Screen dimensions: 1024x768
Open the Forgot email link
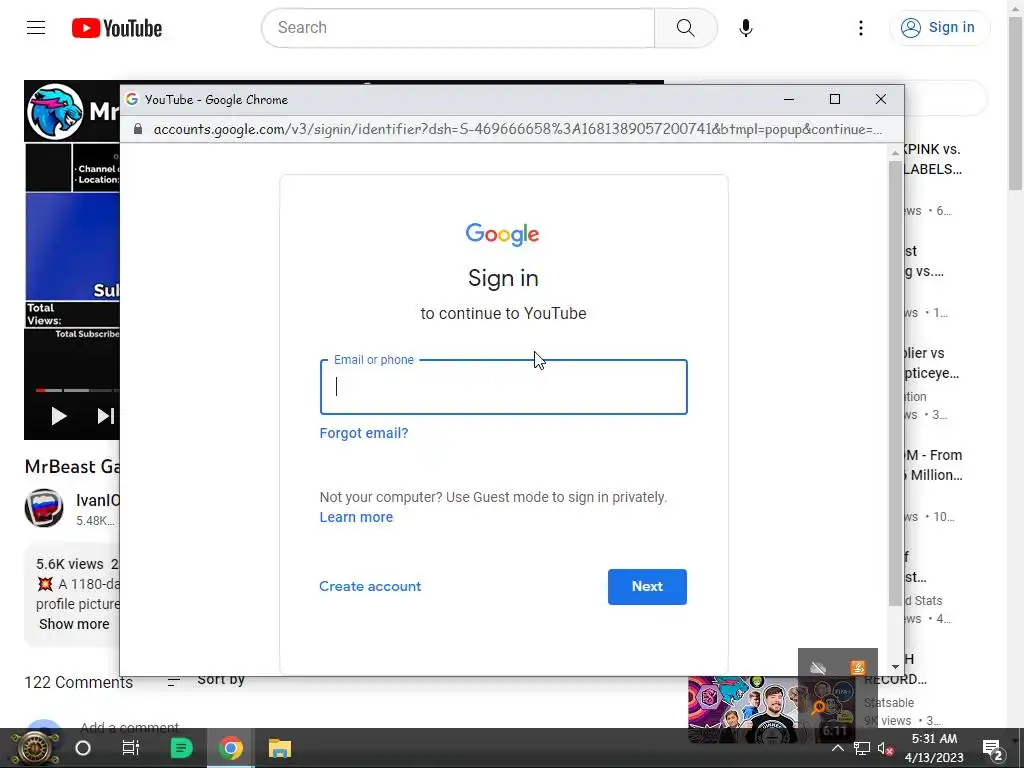[364, 433]
